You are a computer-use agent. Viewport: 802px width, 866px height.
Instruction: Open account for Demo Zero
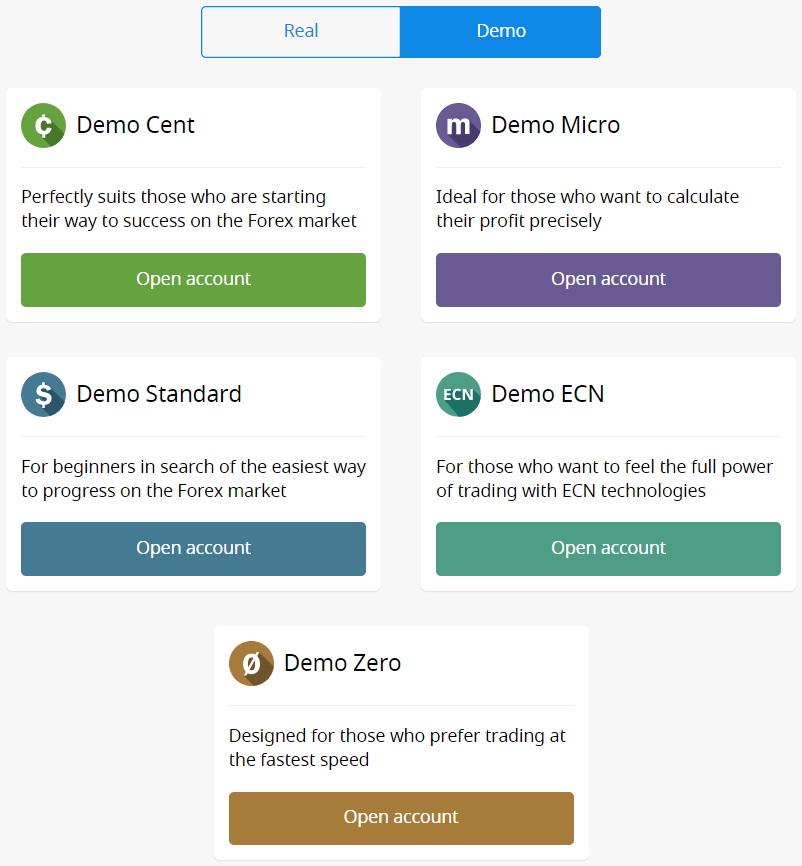tap(401, 818)
